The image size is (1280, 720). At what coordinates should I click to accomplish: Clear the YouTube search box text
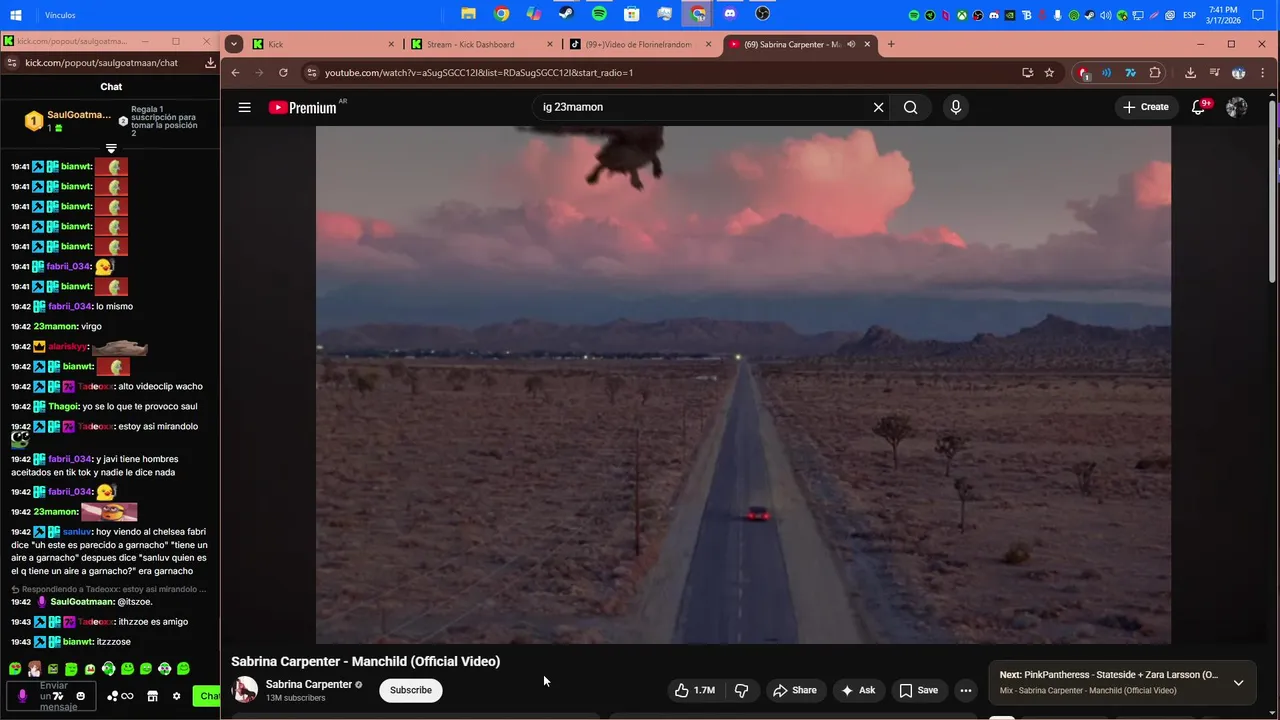(878, 107)
